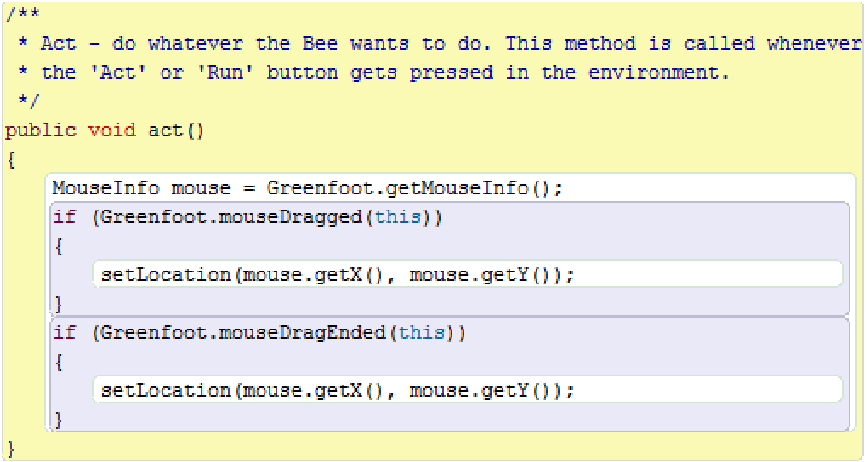Click the setLocation line under mouseDragged
The width and height of the screenshot is (867, 462).
(x=337, y=275)
